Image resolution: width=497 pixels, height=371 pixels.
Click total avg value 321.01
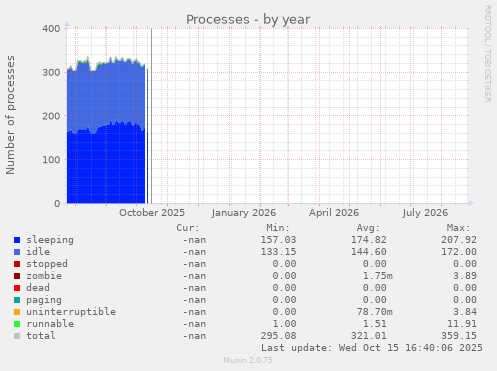369,336
